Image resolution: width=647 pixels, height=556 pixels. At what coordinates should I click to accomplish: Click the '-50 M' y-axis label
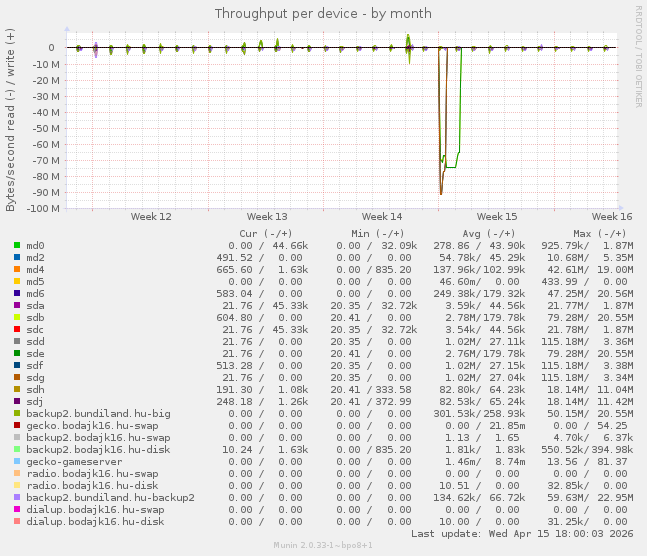(x=46, y=128)
